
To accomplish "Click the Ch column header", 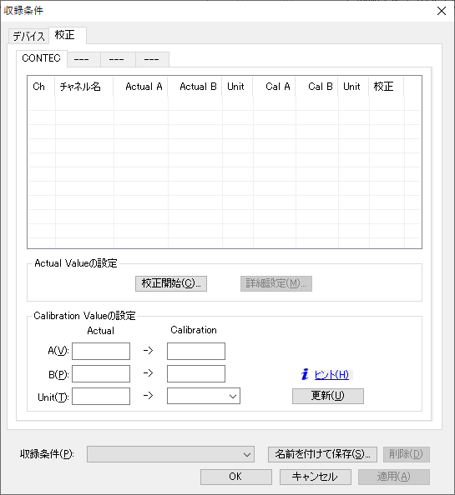I will coord(41,87).
